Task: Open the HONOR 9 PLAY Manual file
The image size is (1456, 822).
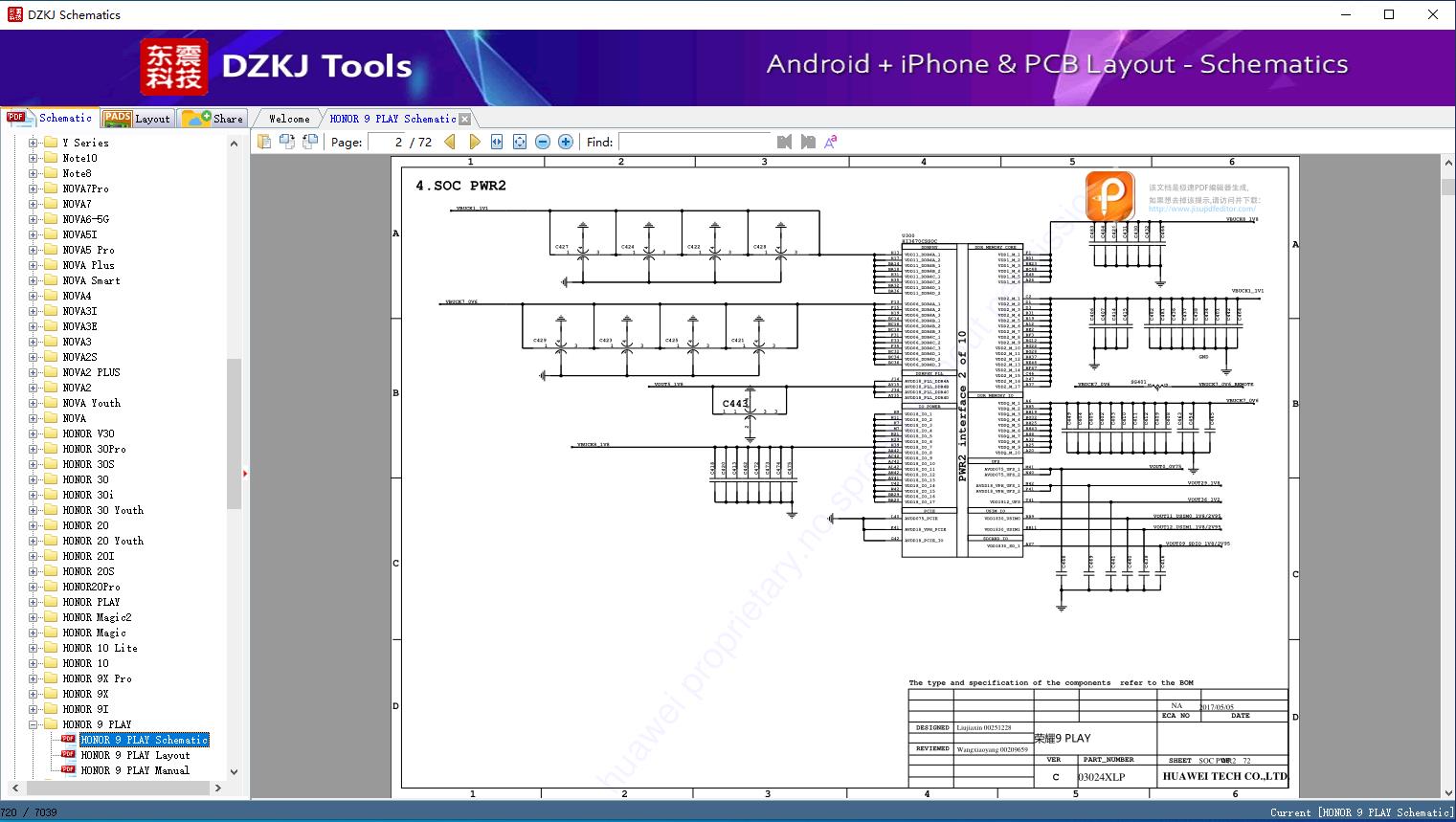Action: pos(135,770)
